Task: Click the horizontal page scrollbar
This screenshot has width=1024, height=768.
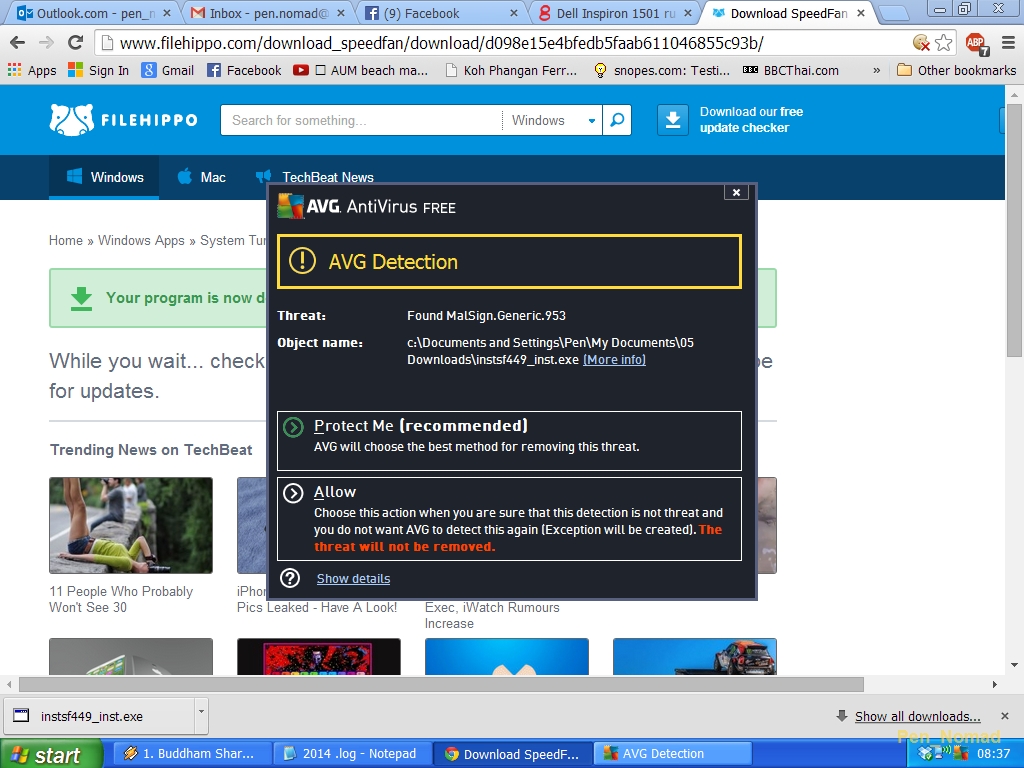Action: coord(441,684)
